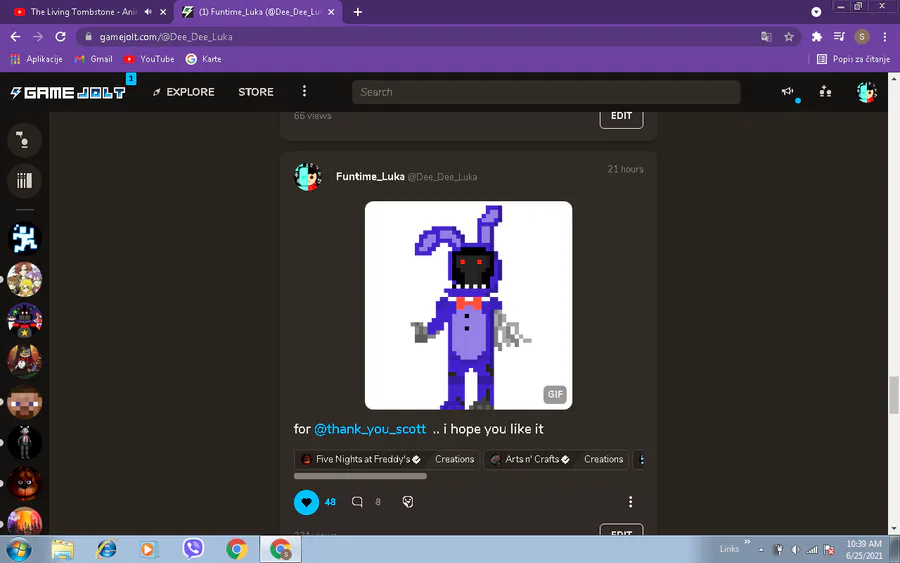The width and height of the screenshot is (900, 563).
Task: Open the taskbar volume icon
Action: pos(796,550)
